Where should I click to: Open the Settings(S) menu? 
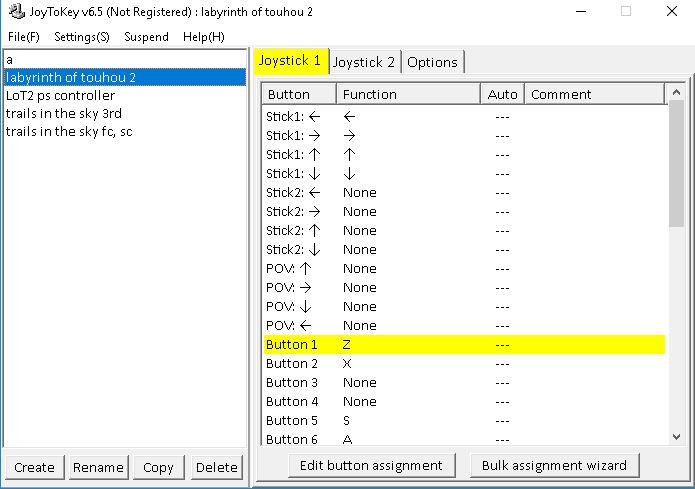[x=82, y=36]
